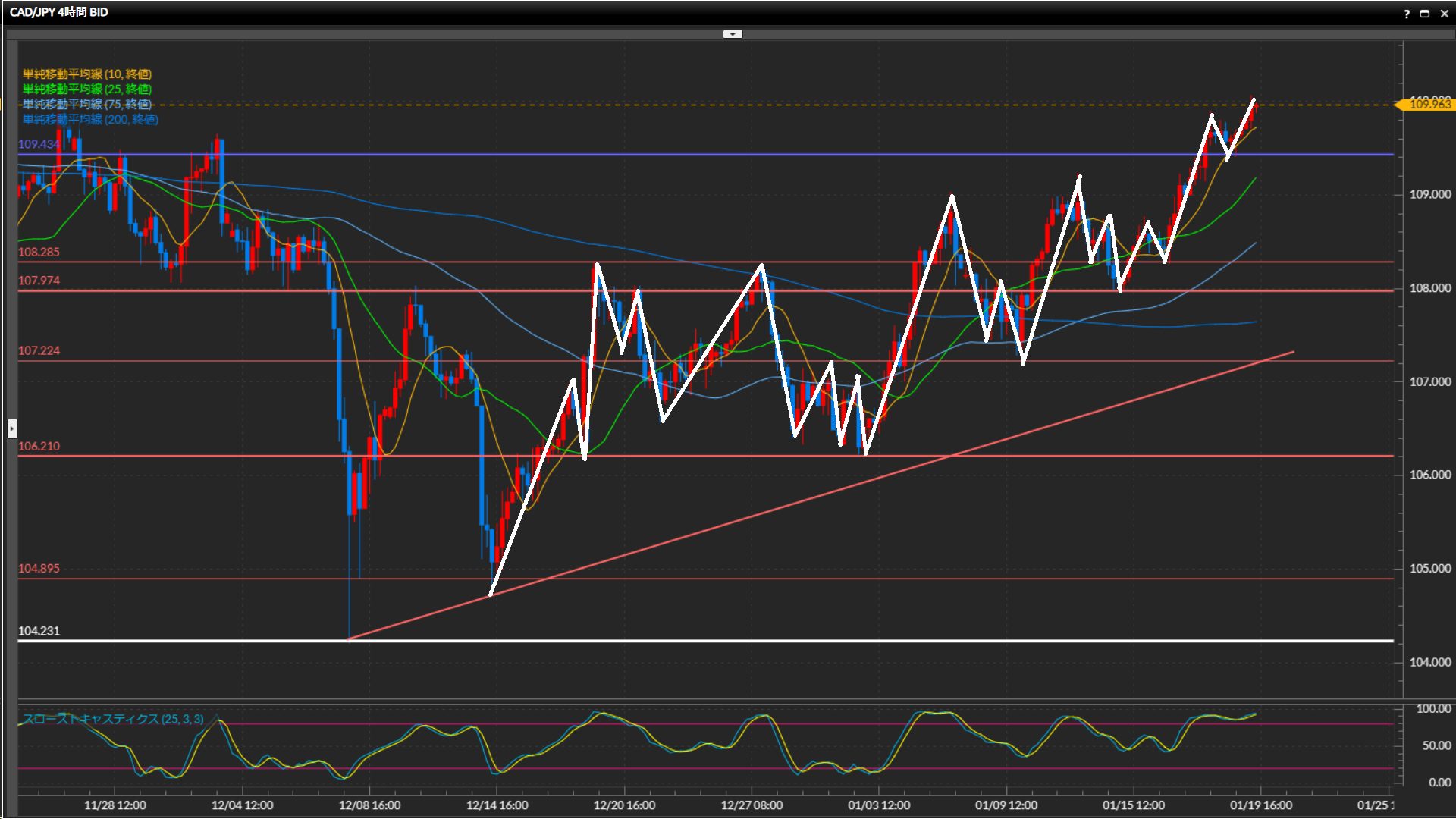
Task: Click the orange 109.963 current price tag
Action: 1429,105
